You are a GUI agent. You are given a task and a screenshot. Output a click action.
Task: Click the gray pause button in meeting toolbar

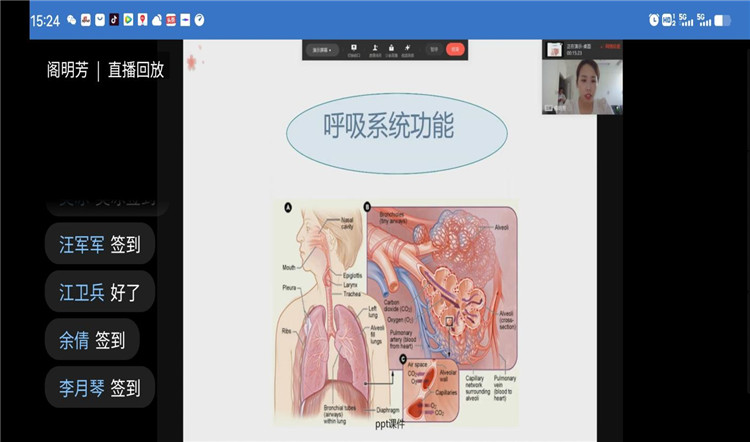[x=434, y=49]
